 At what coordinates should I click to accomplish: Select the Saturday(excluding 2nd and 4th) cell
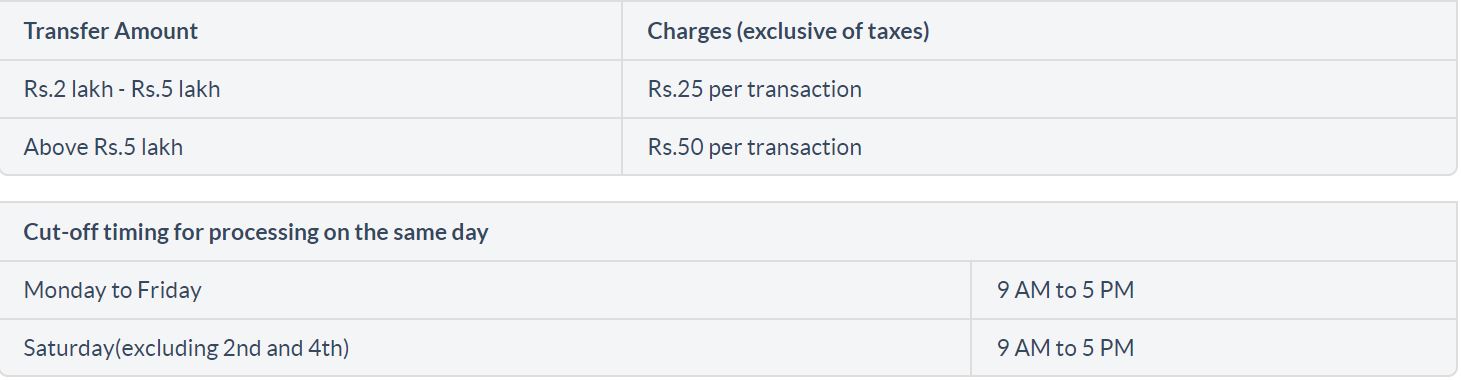(485, 348)
